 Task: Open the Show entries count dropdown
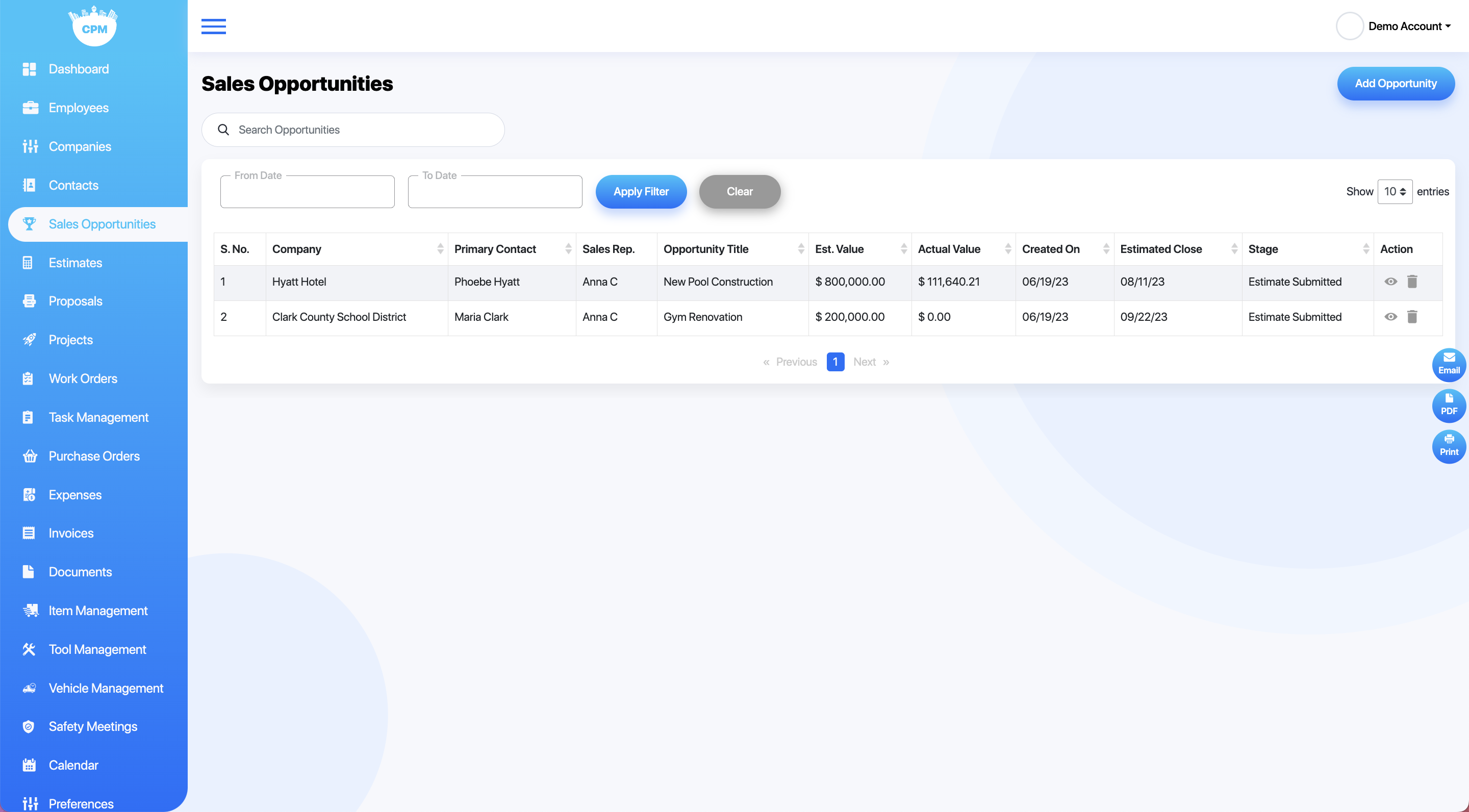(1395, 192)
